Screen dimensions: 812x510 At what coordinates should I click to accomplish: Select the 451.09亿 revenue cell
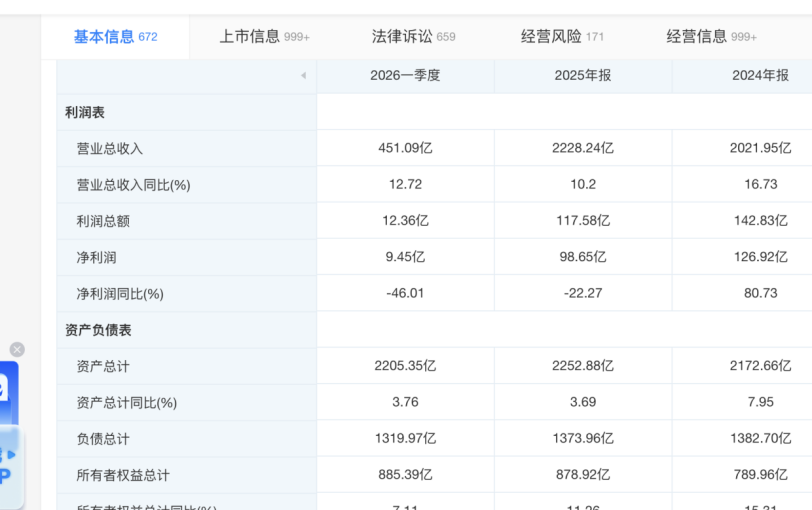tap(405, 149)
